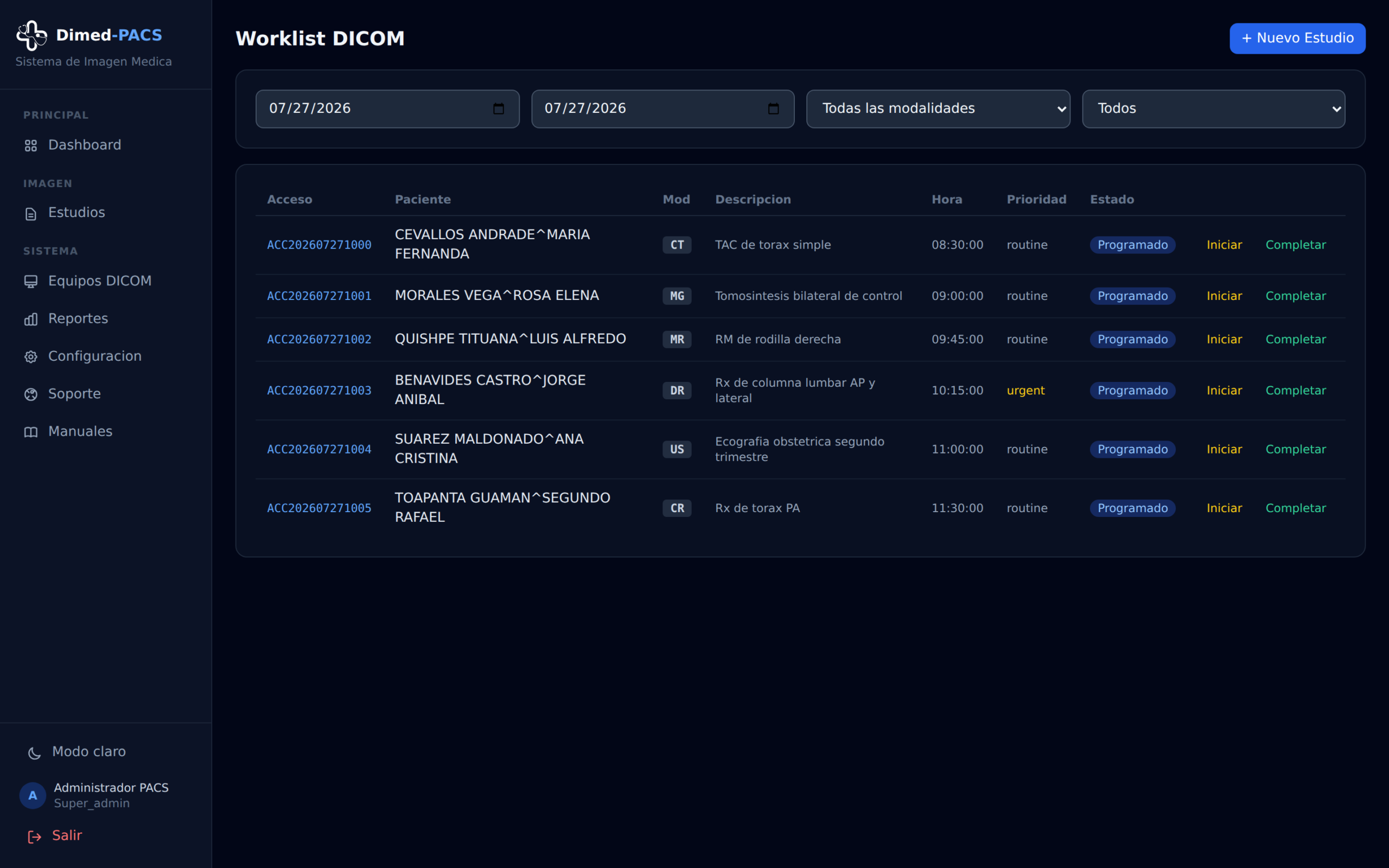This screenshot has height=868, width=1389.
Task: Open accession ACC202607271000
Action: tap(319, 245)
